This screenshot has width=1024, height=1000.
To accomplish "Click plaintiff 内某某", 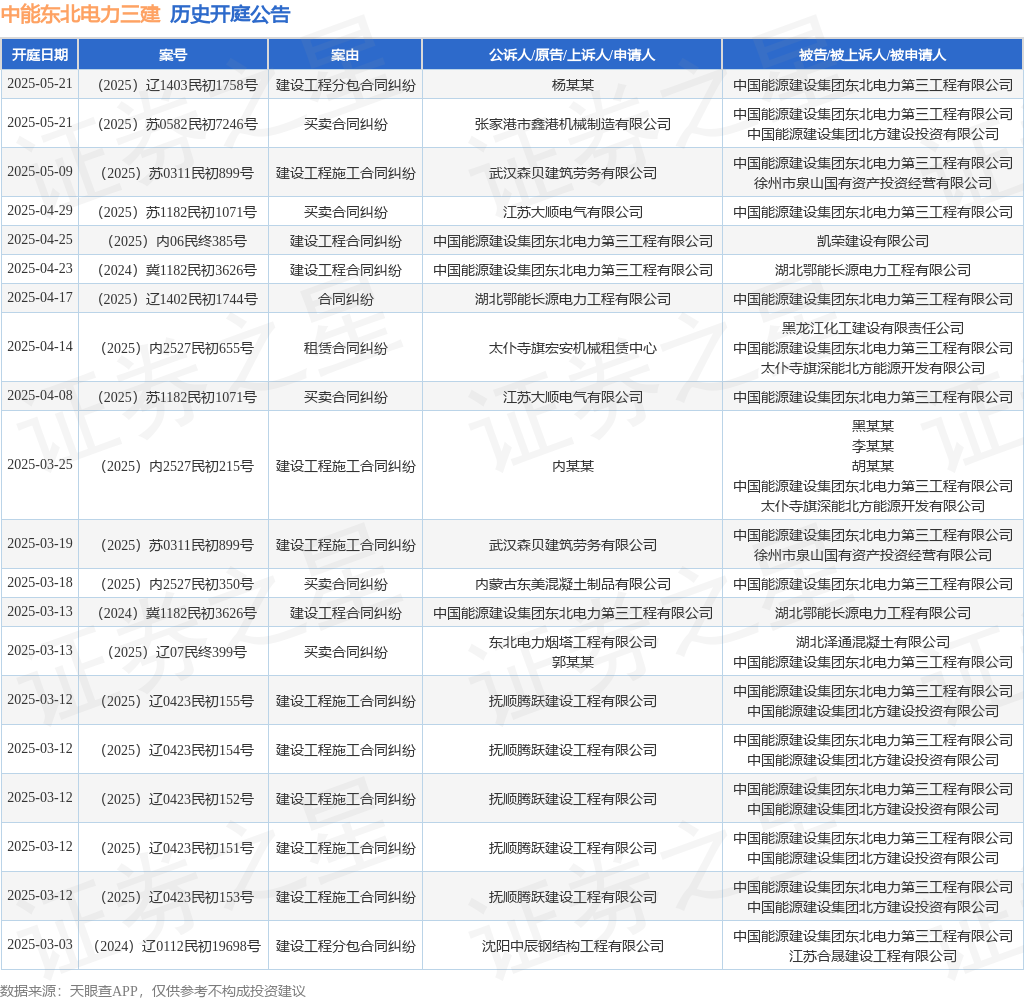I will tap(573, 466).
